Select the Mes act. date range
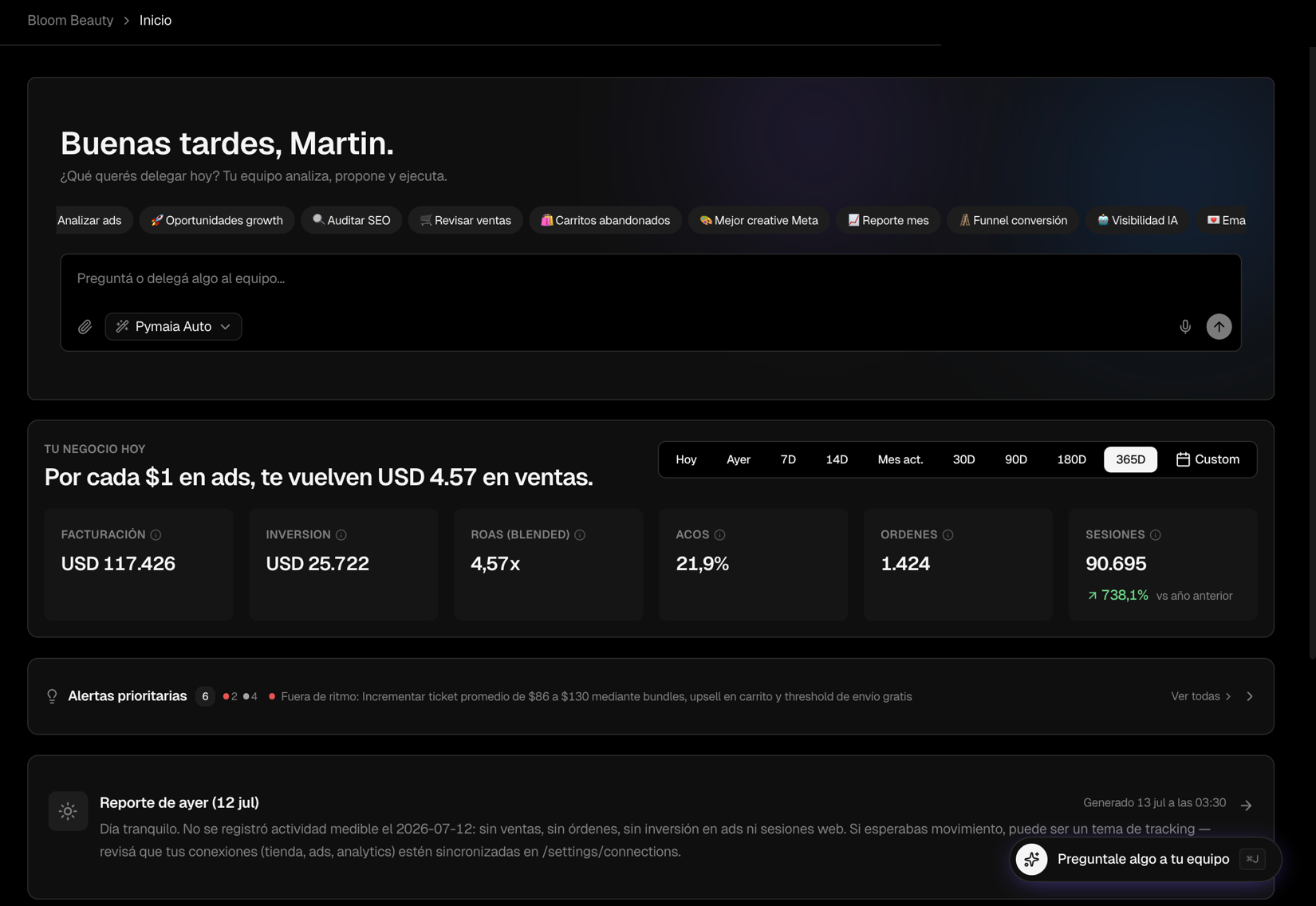This screenshot has width=1316, height=906. click(900, 459)
